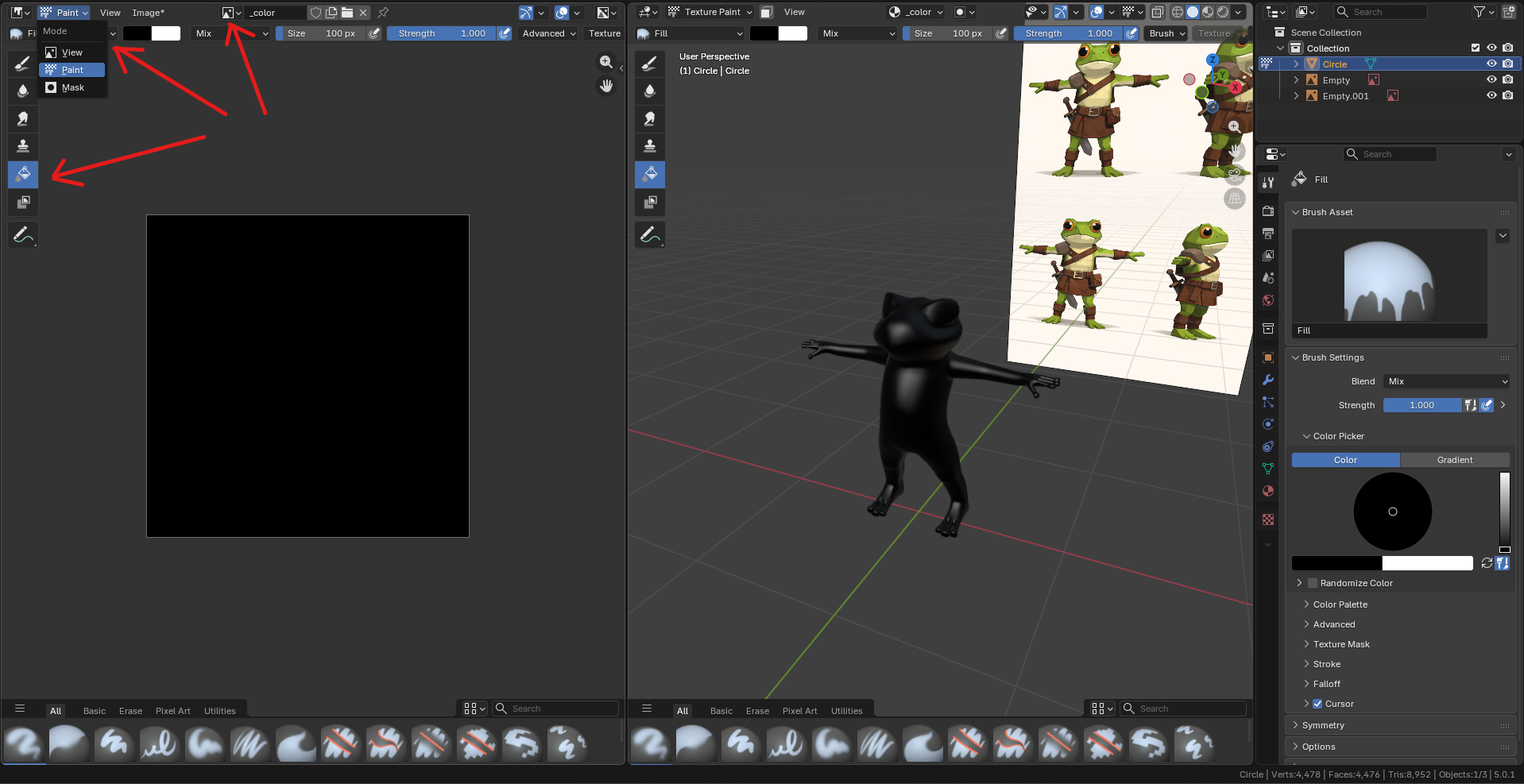Choose Mask from the Mode menu

tap(72, 87)
